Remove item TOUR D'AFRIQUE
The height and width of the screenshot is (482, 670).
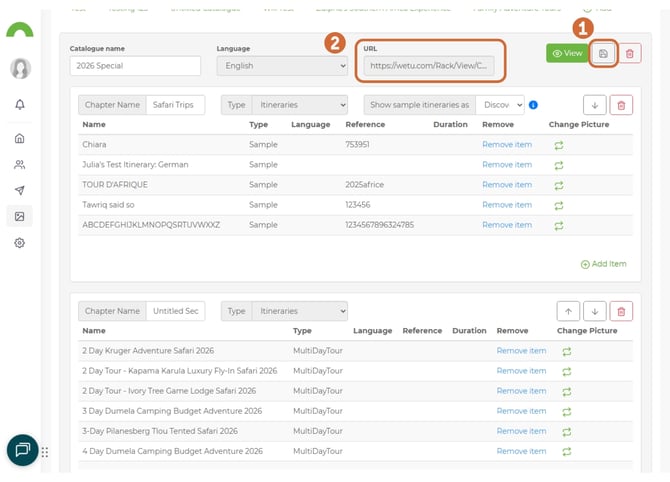(x=507, y=185)
